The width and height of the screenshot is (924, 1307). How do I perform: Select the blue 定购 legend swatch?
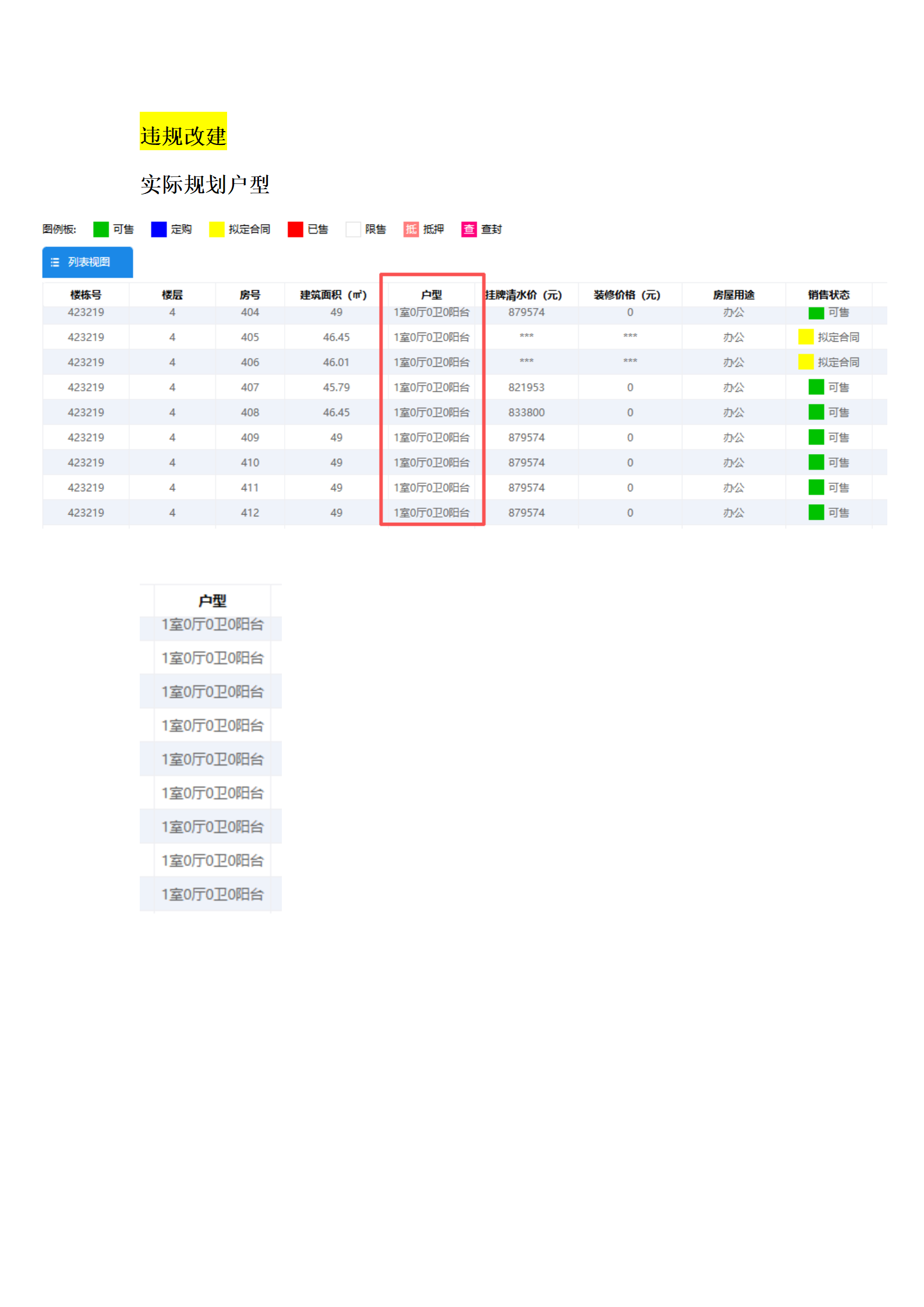158,229
